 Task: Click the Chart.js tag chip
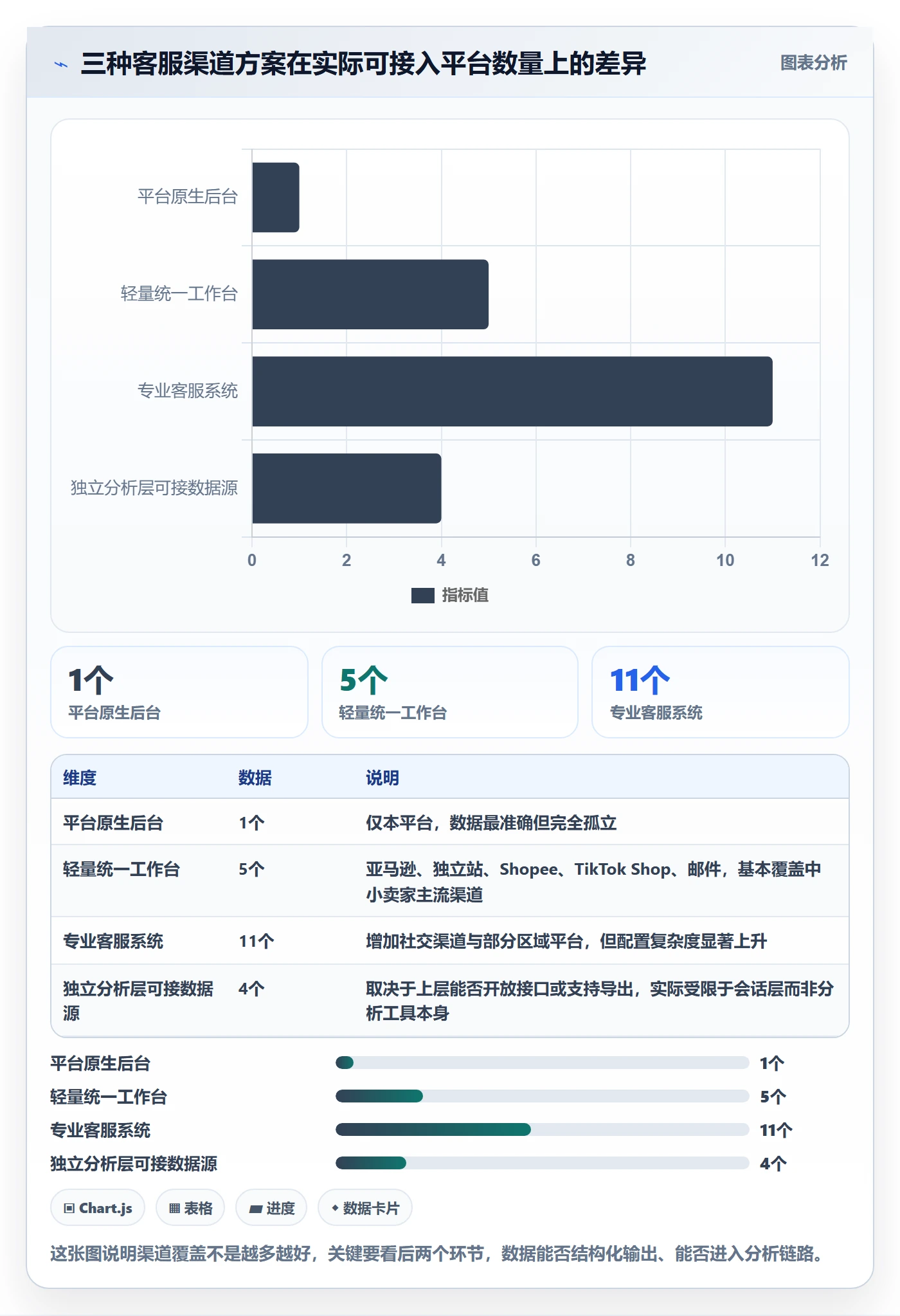[98, 1208]
